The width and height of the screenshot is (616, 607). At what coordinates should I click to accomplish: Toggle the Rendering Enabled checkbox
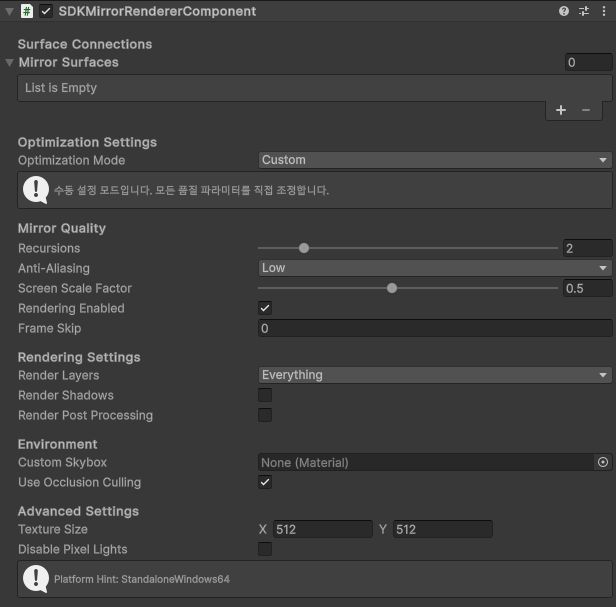265,308
